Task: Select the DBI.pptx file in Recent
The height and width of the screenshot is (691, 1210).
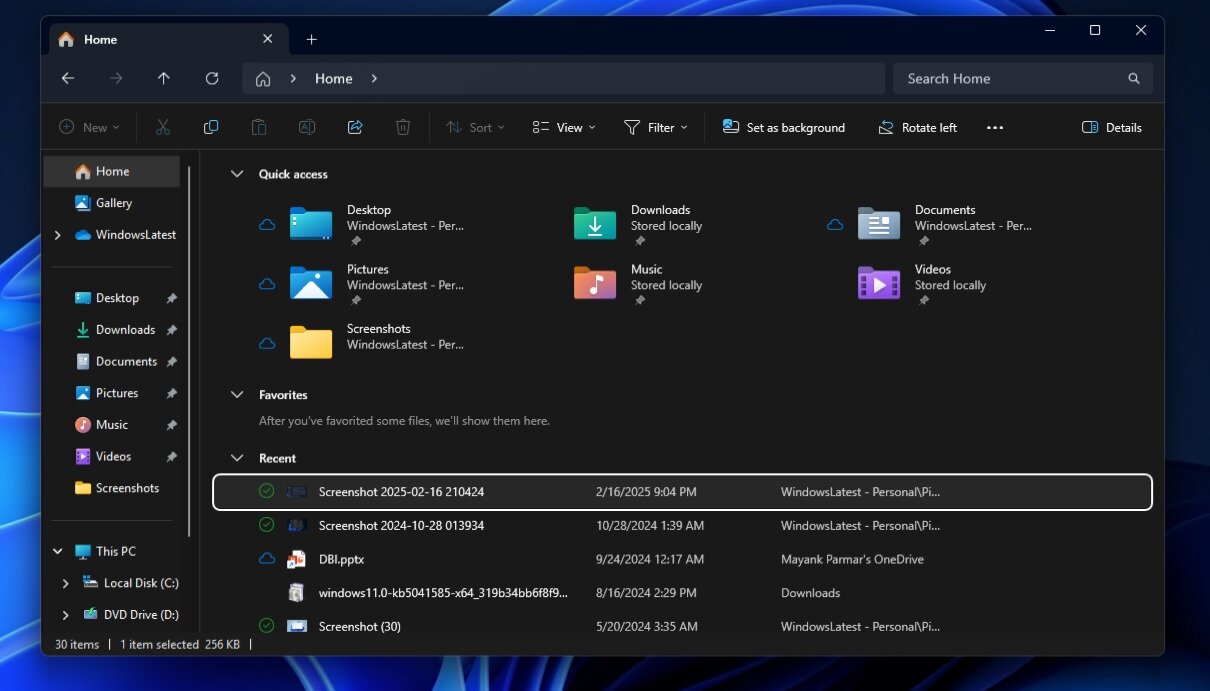Action: 341,559
